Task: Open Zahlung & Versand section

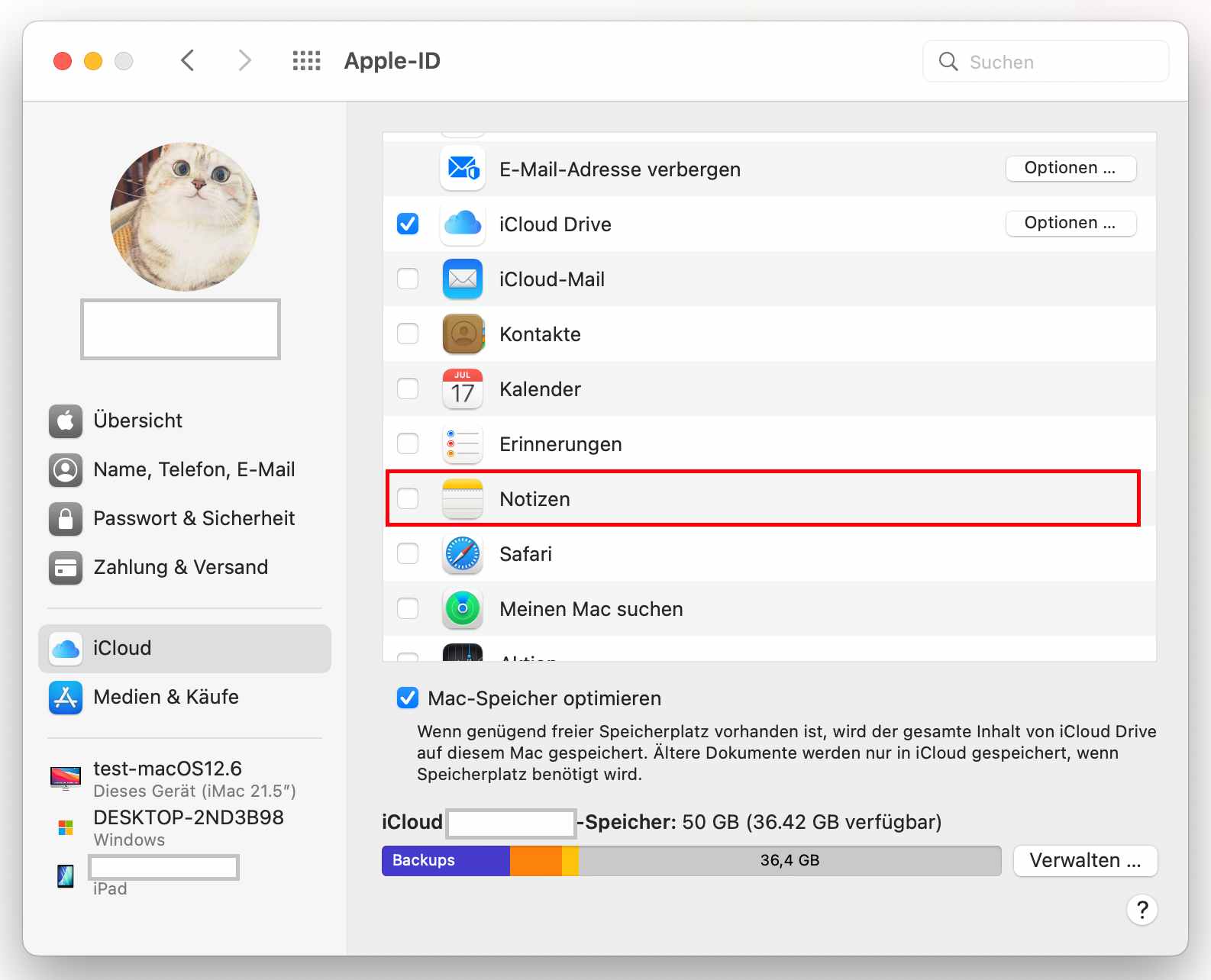Action: coord(185,567)
